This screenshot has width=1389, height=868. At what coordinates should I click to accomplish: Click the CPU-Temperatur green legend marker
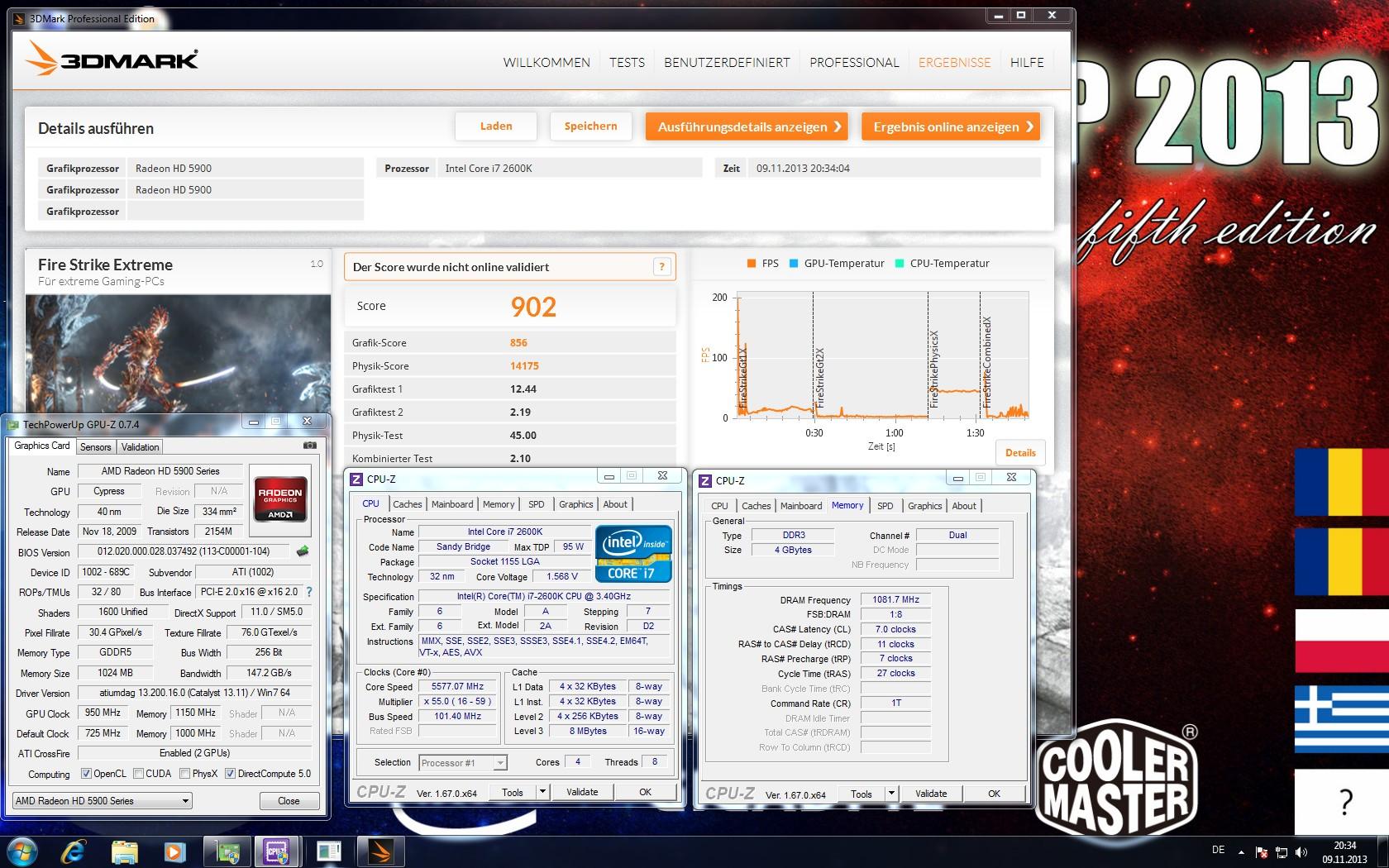coord(900,264)
